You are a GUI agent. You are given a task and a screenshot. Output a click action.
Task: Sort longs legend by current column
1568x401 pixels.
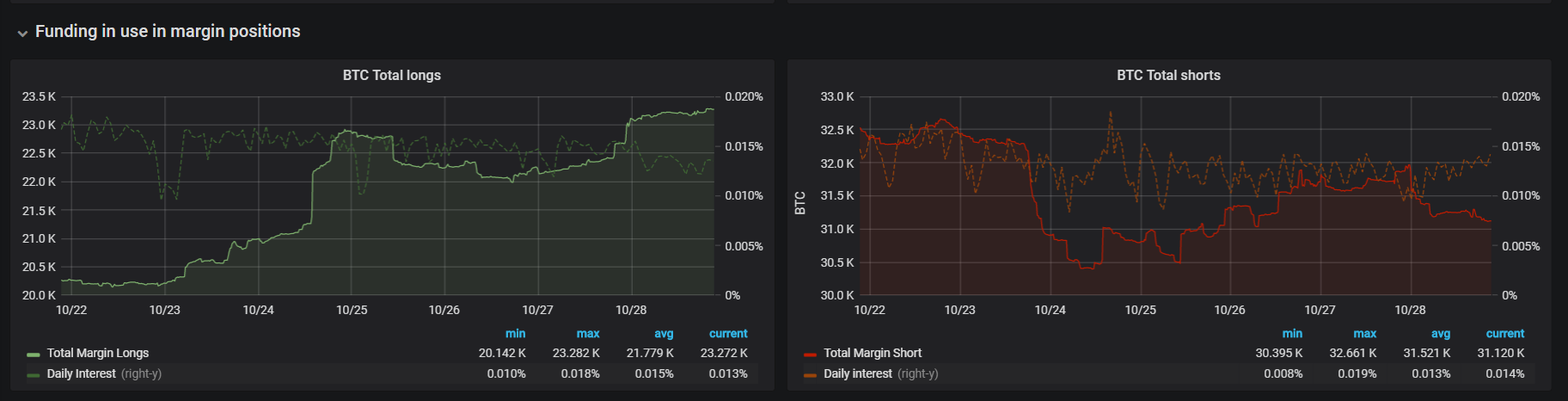click(728, 333)
